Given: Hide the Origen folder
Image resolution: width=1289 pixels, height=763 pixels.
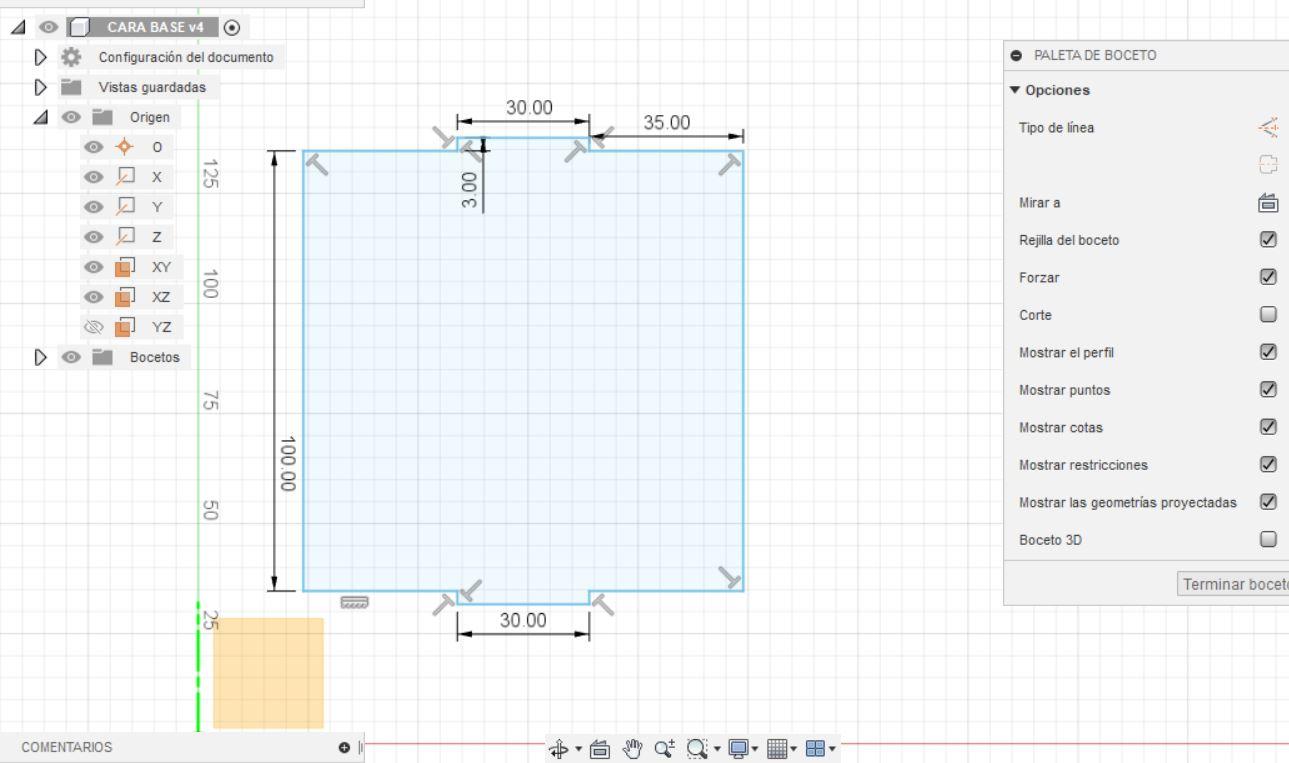Looking at the screenshot, I should (71, 117).
